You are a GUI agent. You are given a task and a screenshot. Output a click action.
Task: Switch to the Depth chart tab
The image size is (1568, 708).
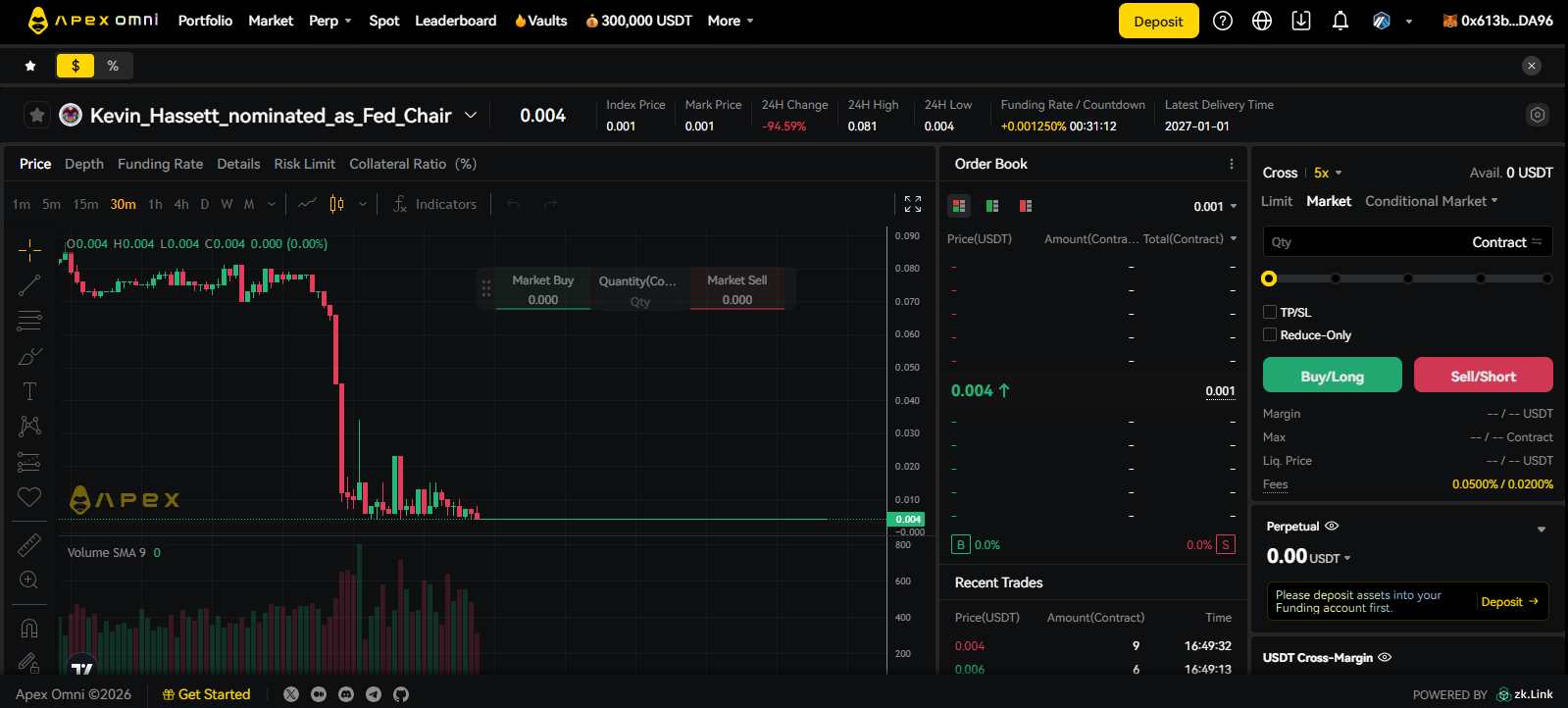click(84, 164)
